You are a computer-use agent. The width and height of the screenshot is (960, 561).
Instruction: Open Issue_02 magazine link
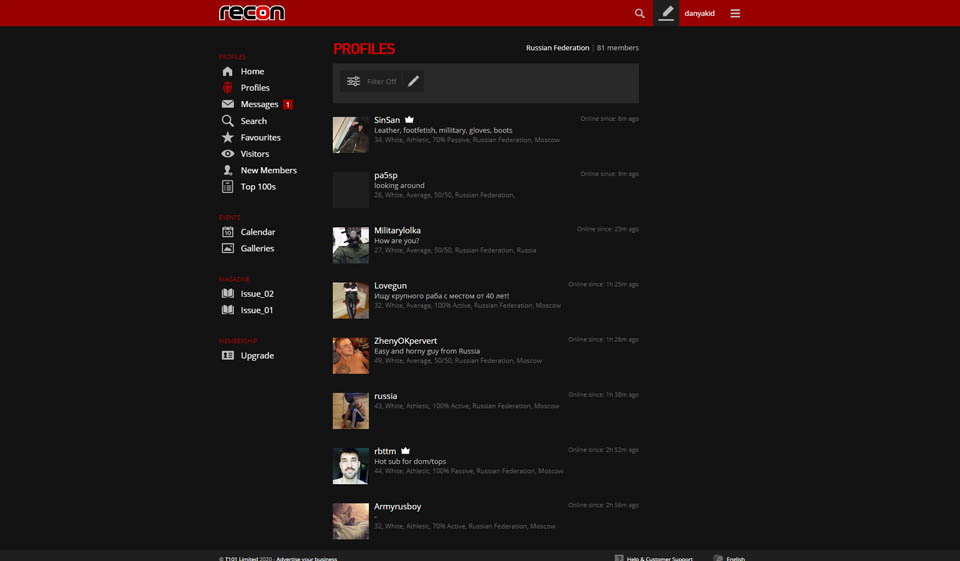(x=257, y=294)
